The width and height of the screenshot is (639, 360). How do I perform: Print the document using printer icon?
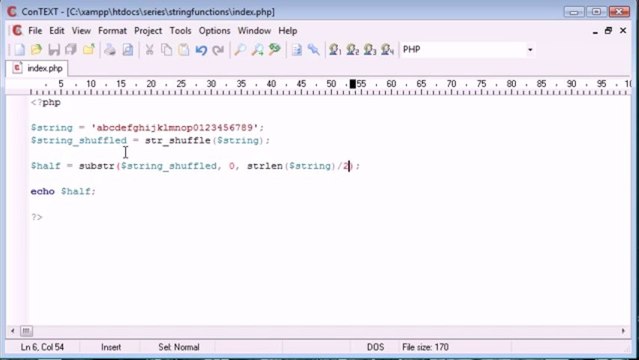point(110,50)
